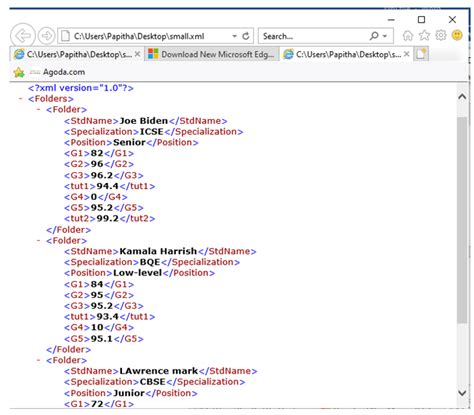The height and width of the screenshot is (415, 474).
Task: Open search provider dropdown arrow
Action: point(385,36)
